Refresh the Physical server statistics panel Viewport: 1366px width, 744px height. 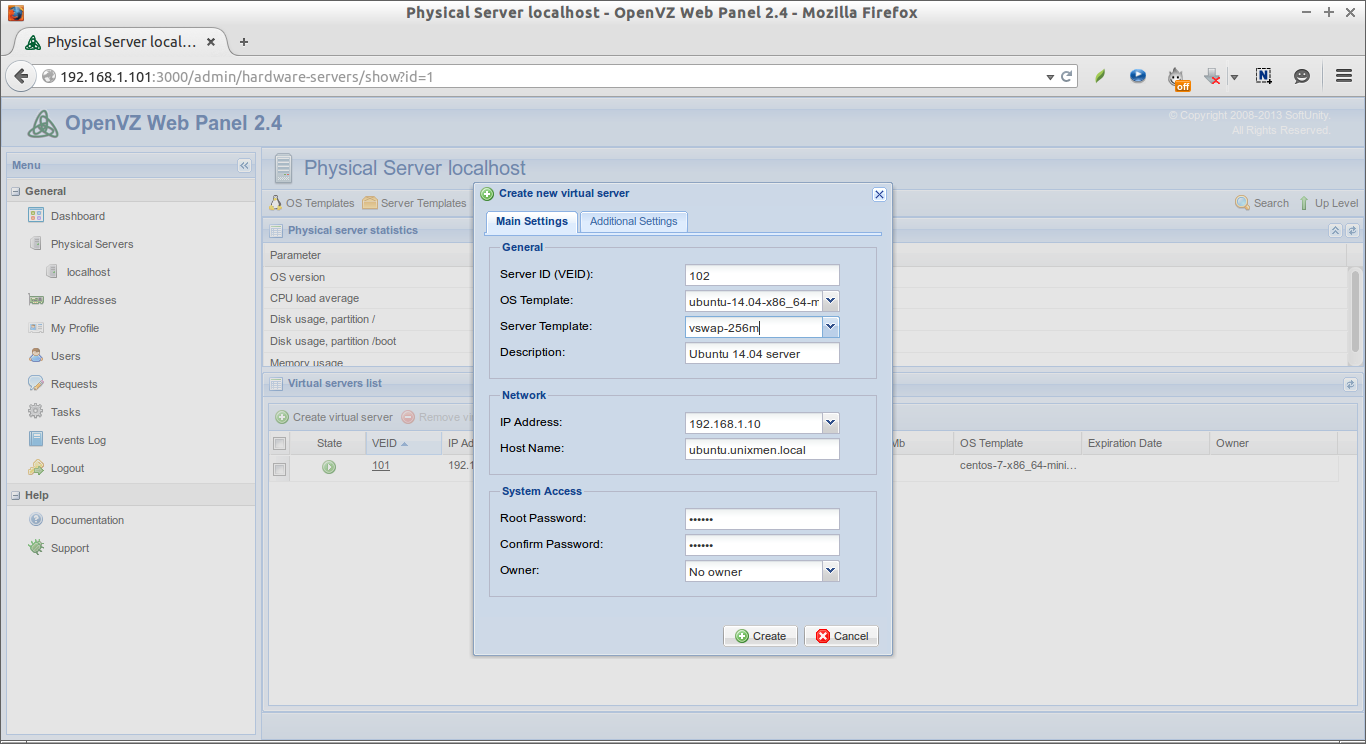tap(1352, 230)
